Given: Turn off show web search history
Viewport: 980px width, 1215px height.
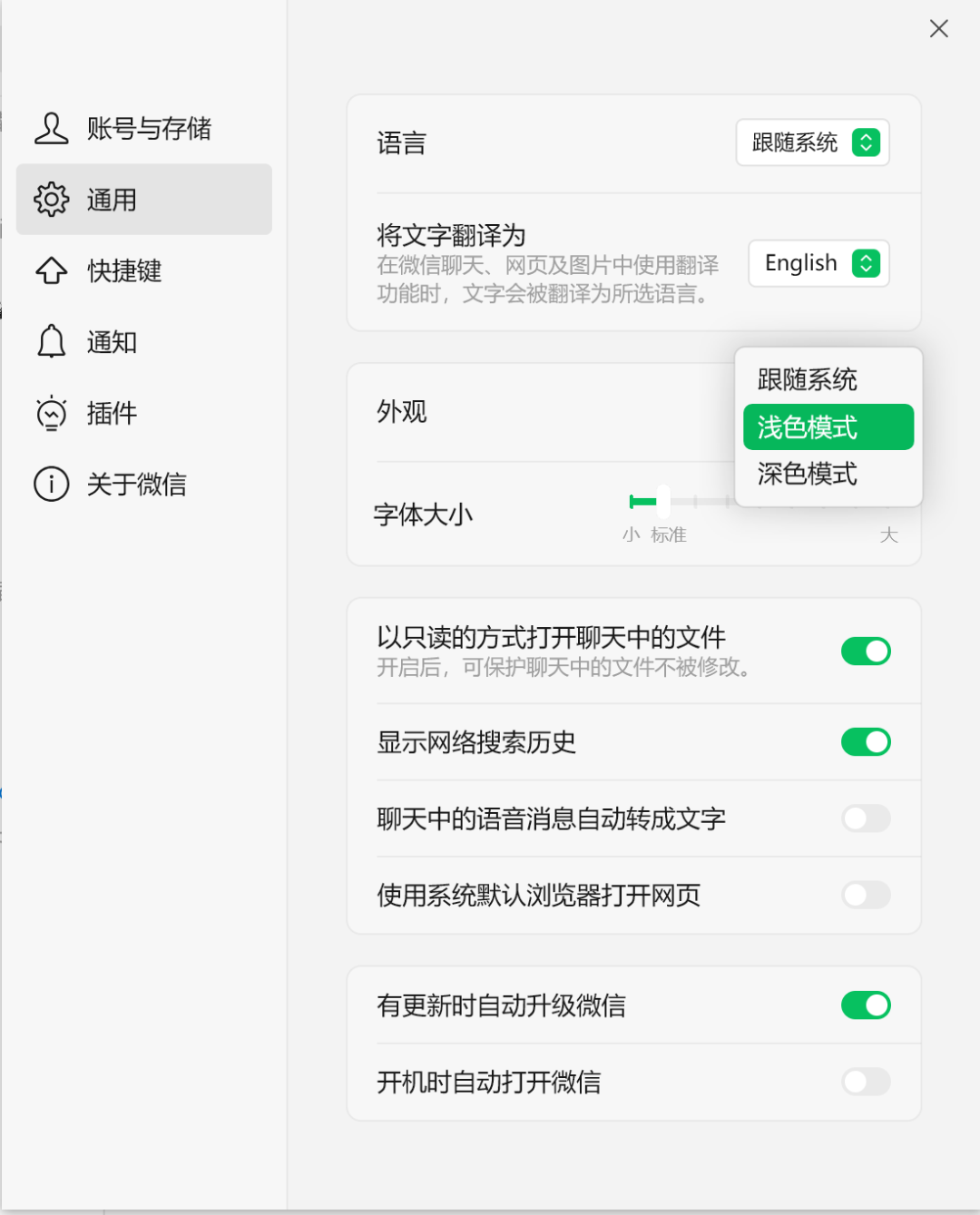Looking at the screenshot, I should (x=866, y=742).
